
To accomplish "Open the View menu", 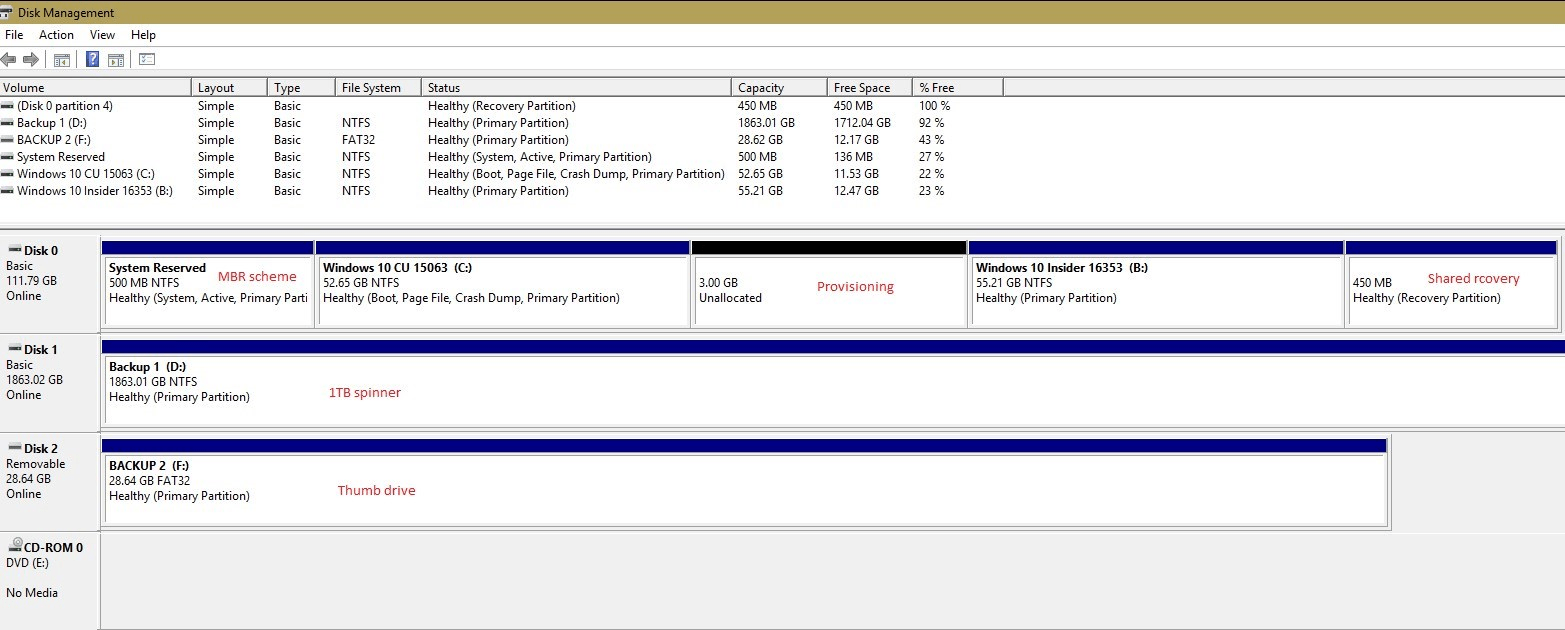I will (102, 34).
